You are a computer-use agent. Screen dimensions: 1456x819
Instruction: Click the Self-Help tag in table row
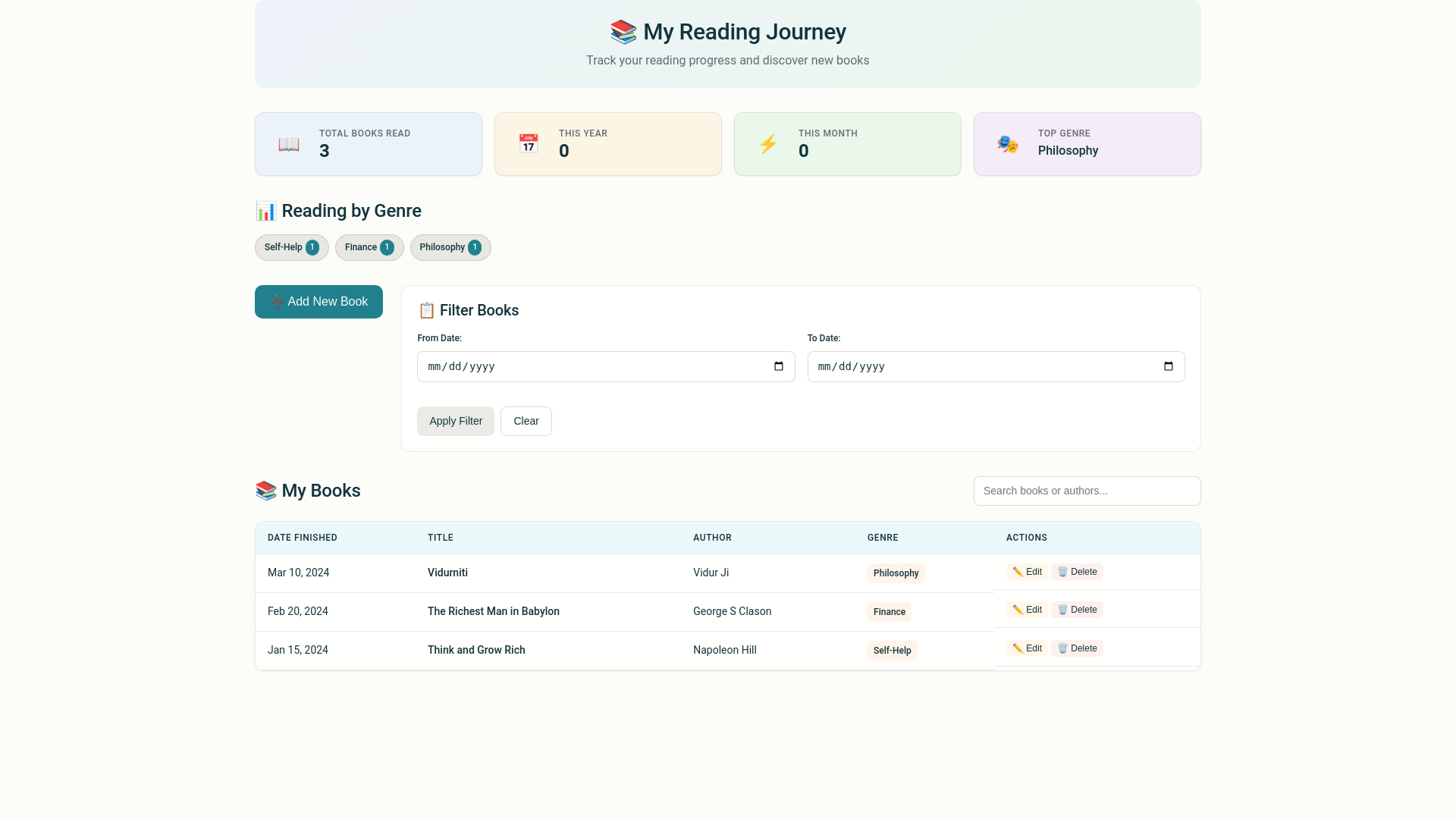893,651
